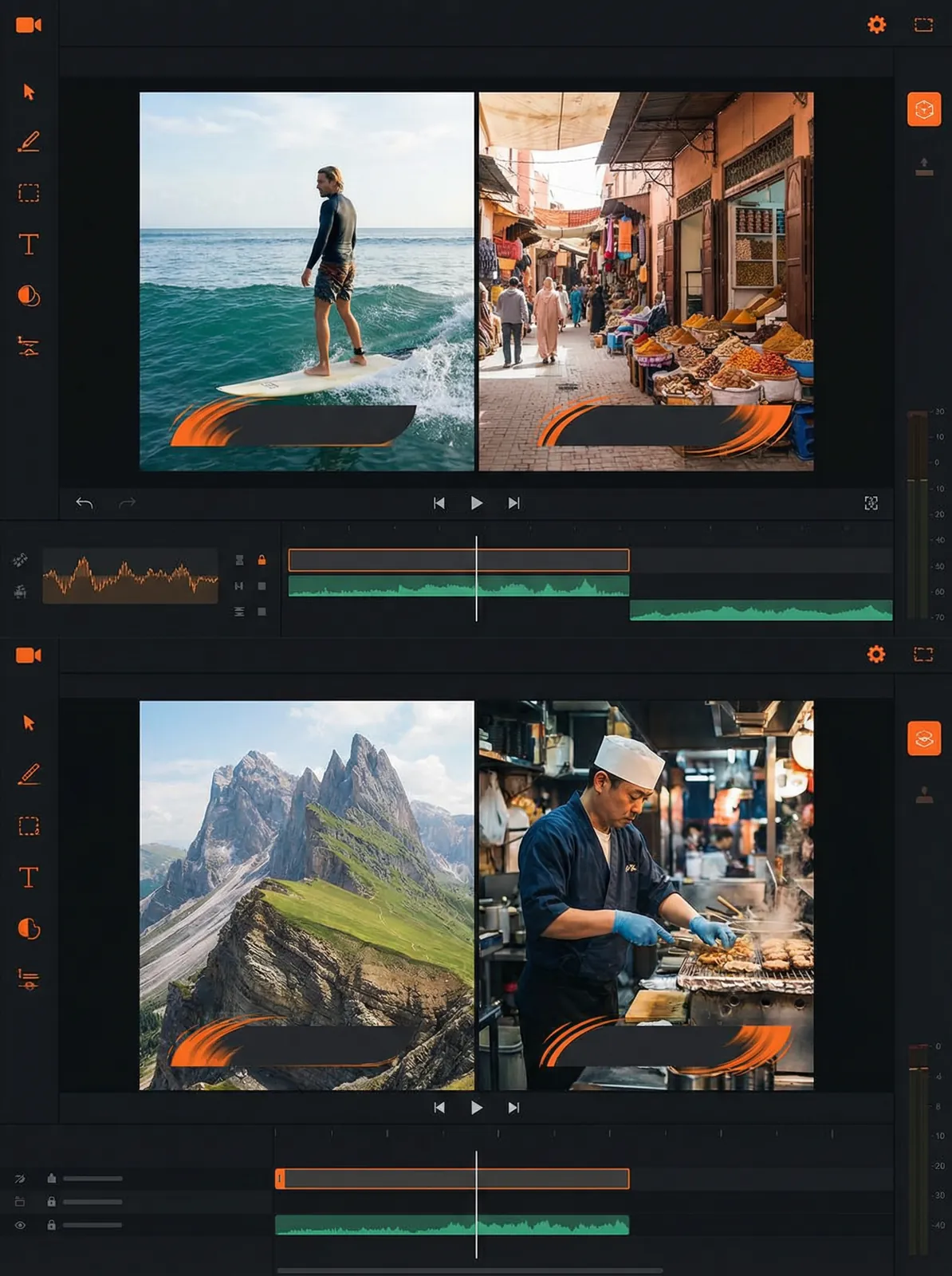952x1276 pixels.
Task: Toggle the orange lock on the upper video track
Action: point(262,561)
